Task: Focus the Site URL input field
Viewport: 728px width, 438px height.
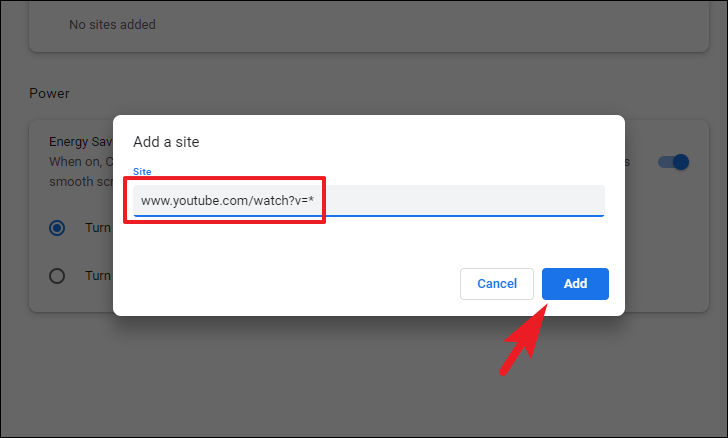Action: click(369, 201)
